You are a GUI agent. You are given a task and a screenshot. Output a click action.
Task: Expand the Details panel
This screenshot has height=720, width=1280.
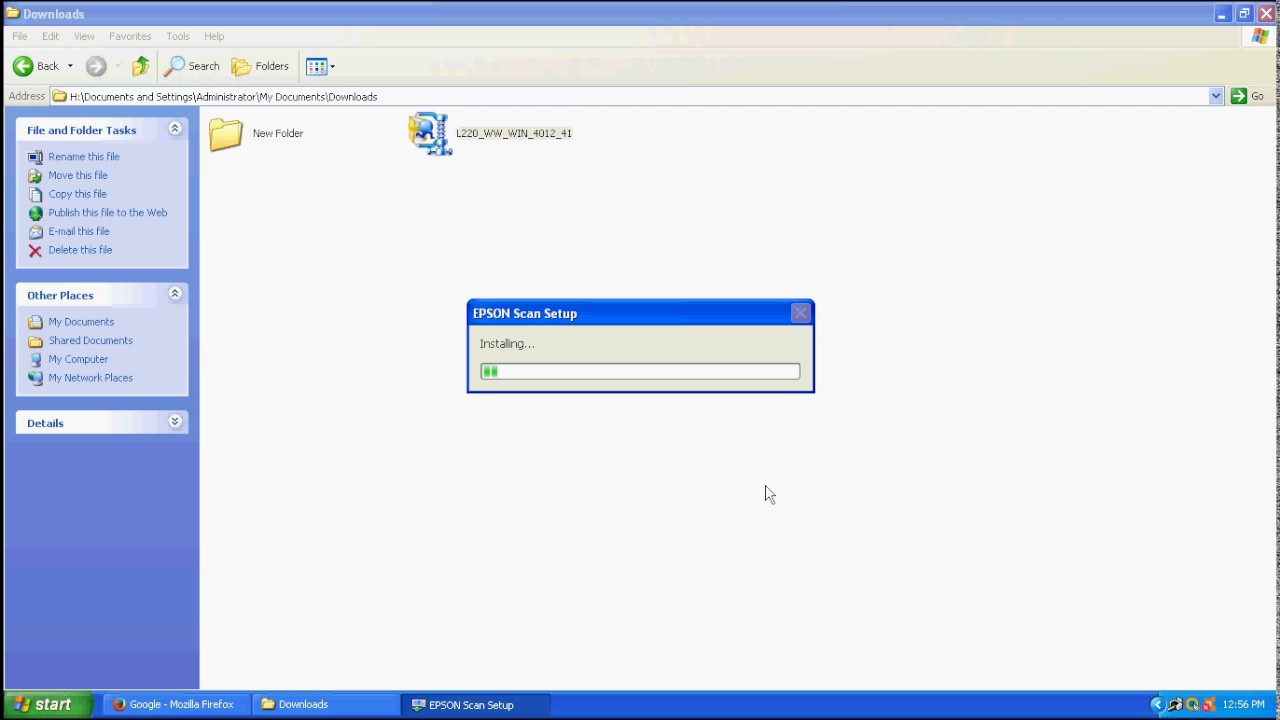click(x=175, y=422)
